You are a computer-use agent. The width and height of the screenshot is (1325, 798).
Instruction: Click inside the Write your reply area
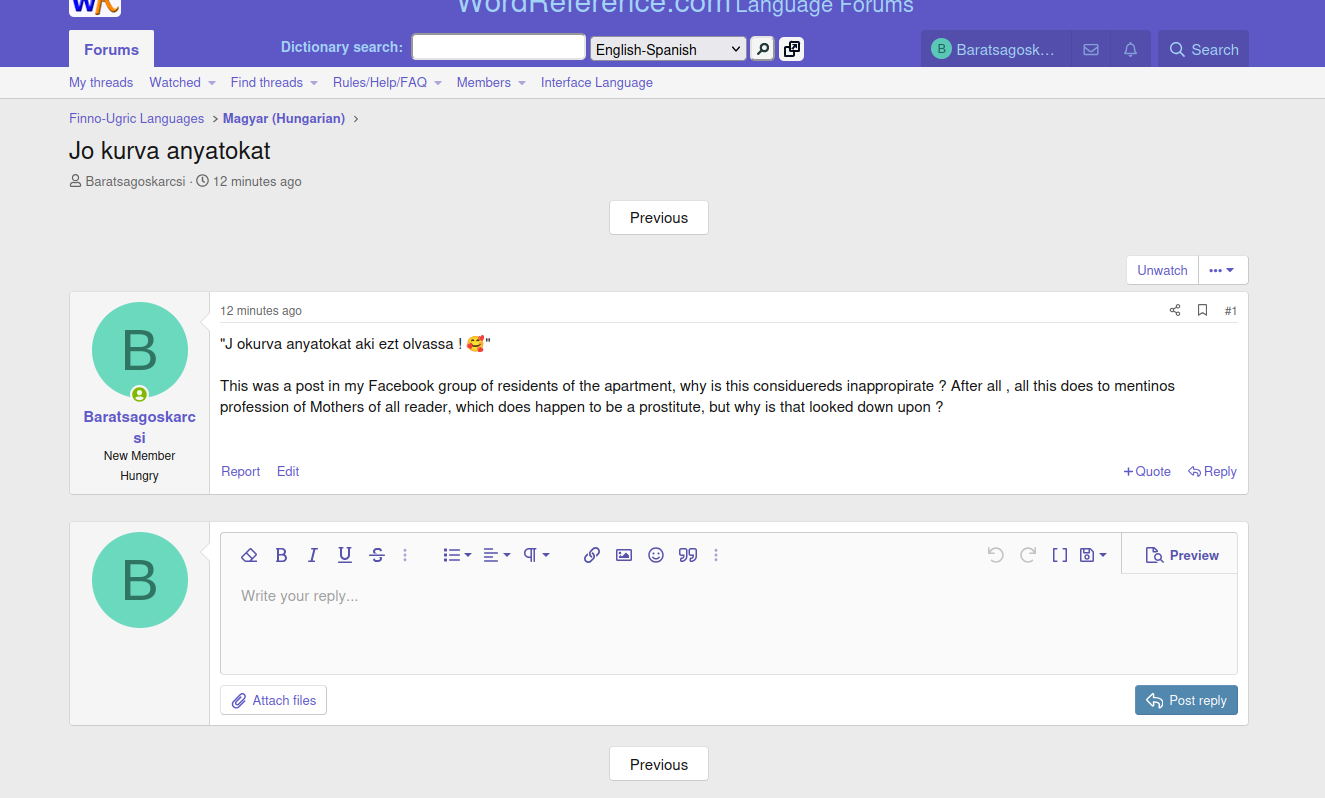(728, 623)
